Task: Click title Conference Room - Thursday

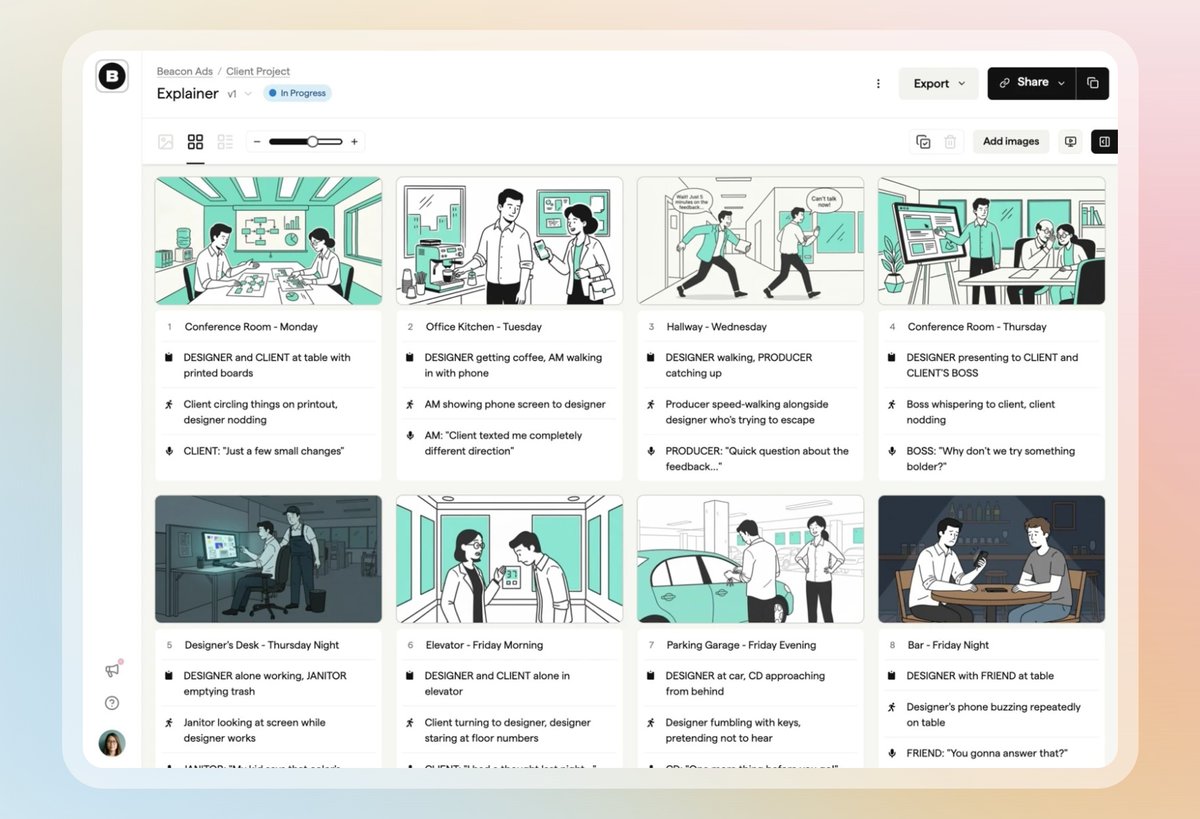Action: click(977, 327)
